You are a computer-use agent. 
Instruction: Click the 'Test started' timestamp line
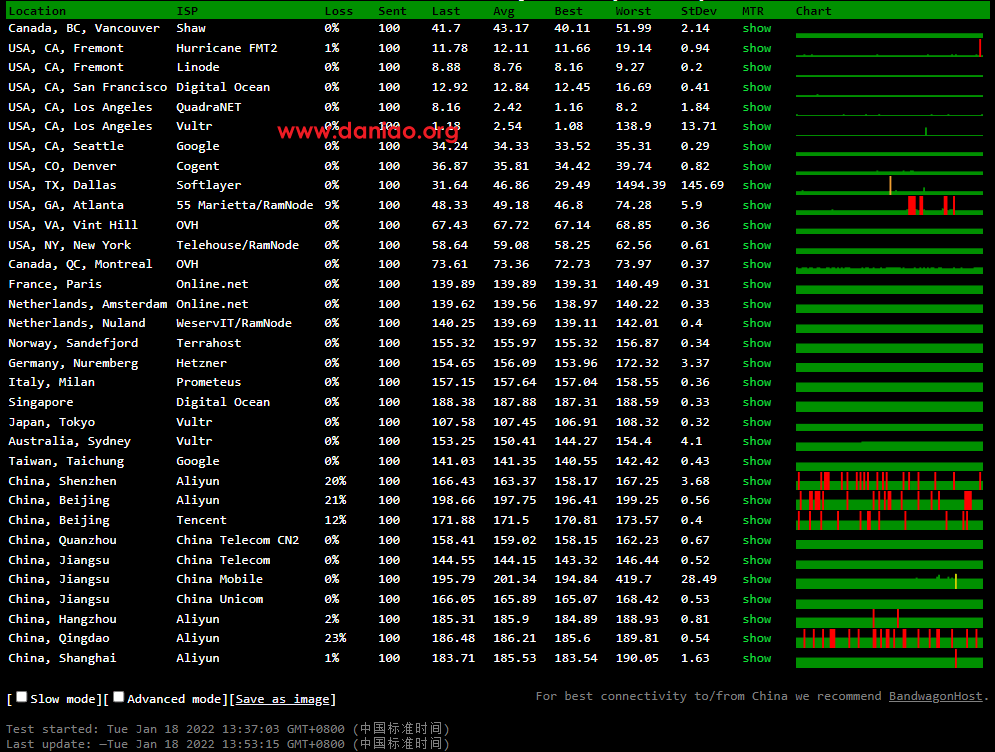coord(228,729)
